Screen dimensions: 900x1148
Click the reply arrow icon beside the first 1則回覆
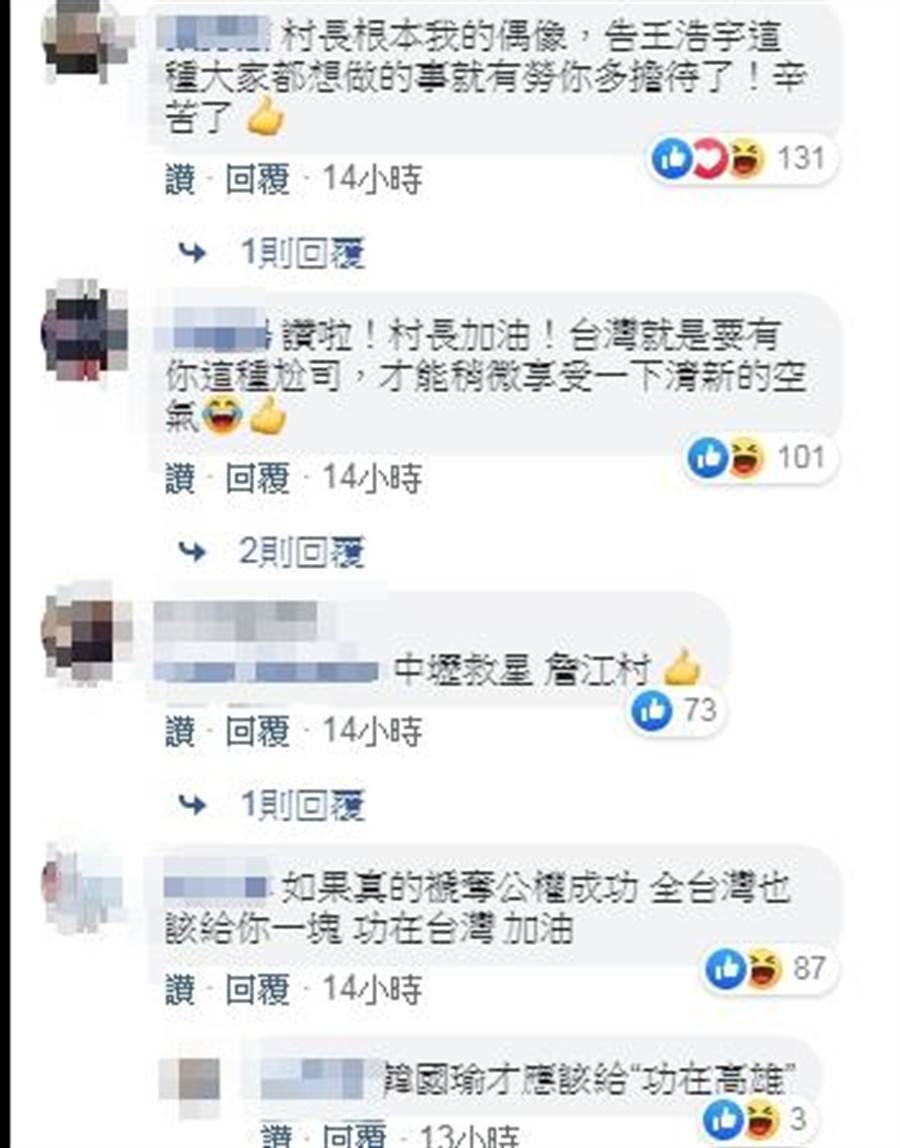pyautogui.click(x=193, y=253)
